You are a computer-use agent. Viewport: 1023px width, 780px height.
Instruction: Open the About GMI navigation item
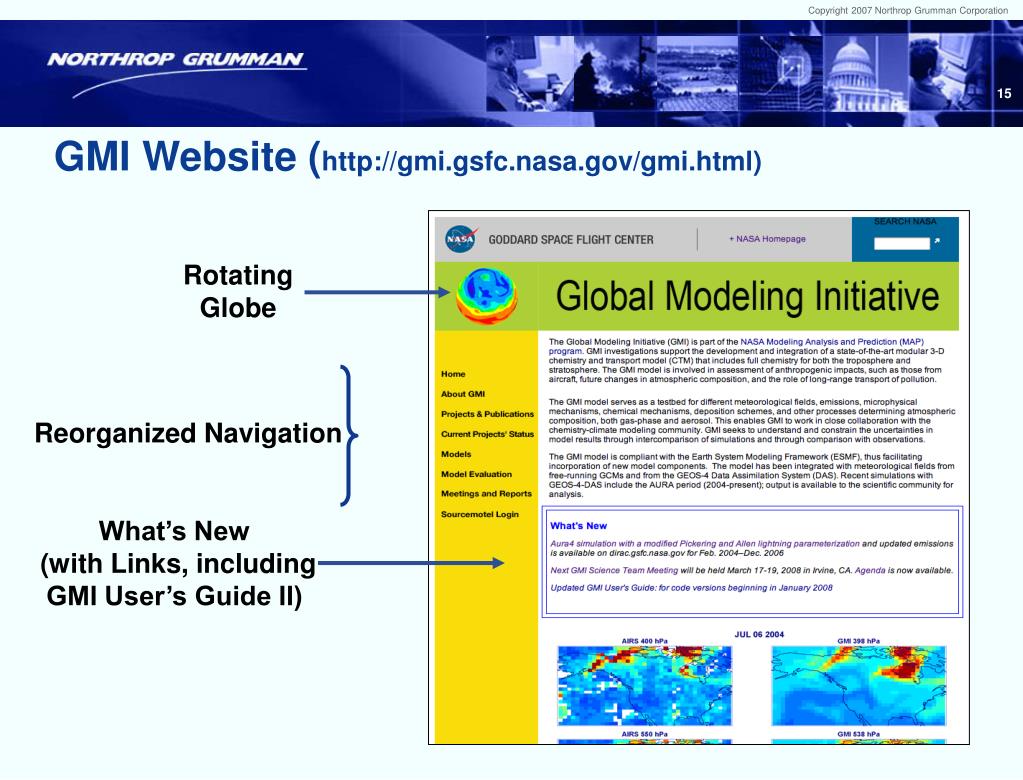[x=463, y=394]
